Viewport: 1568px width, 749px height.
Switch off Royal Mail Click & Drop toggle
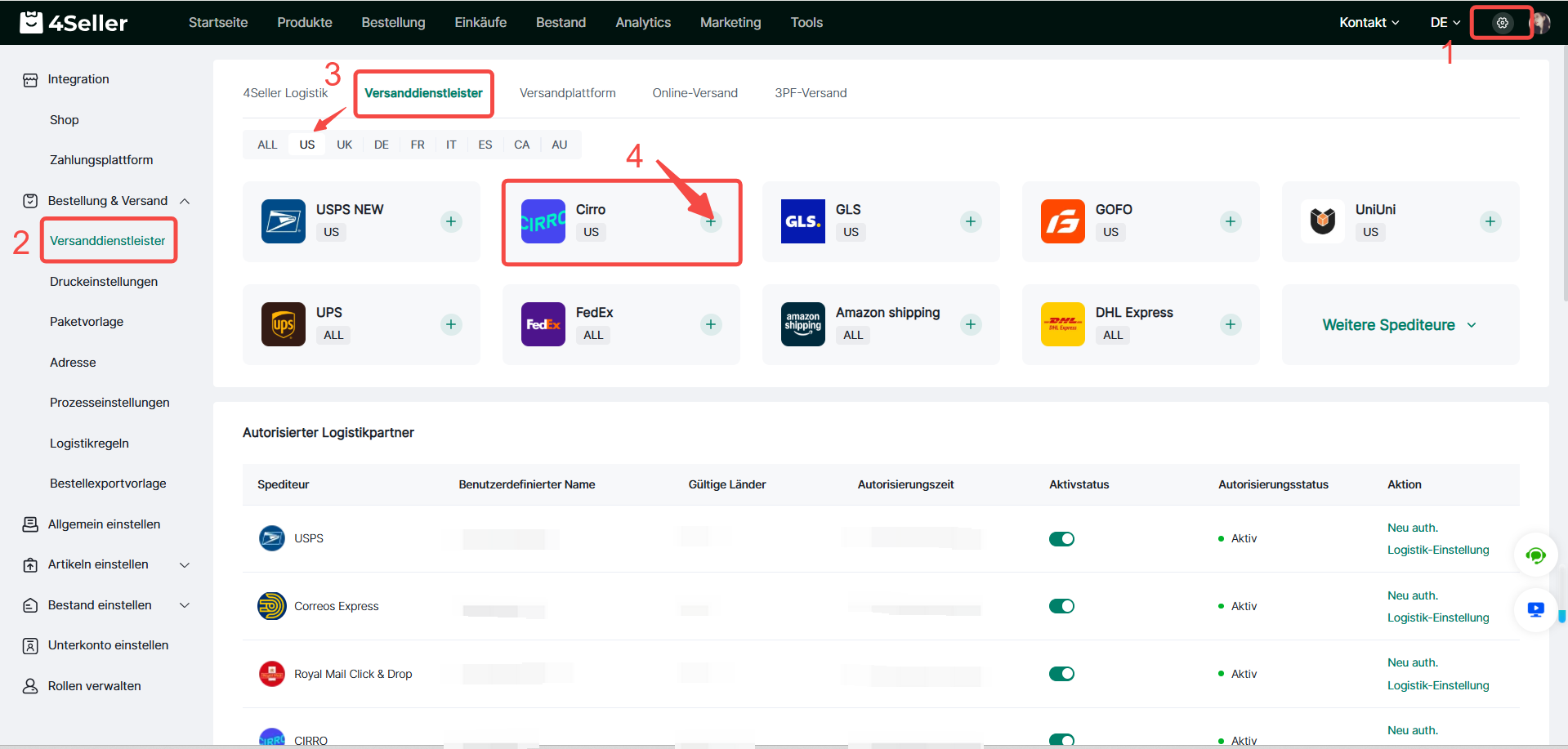1061,674
